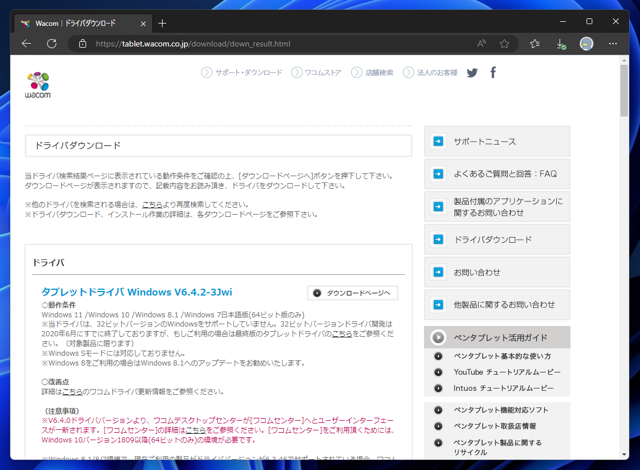Open Intuos チュートリアルムービー link
Image resolution: width=640 pixels, height=470 pixels.
coord(503,388)
